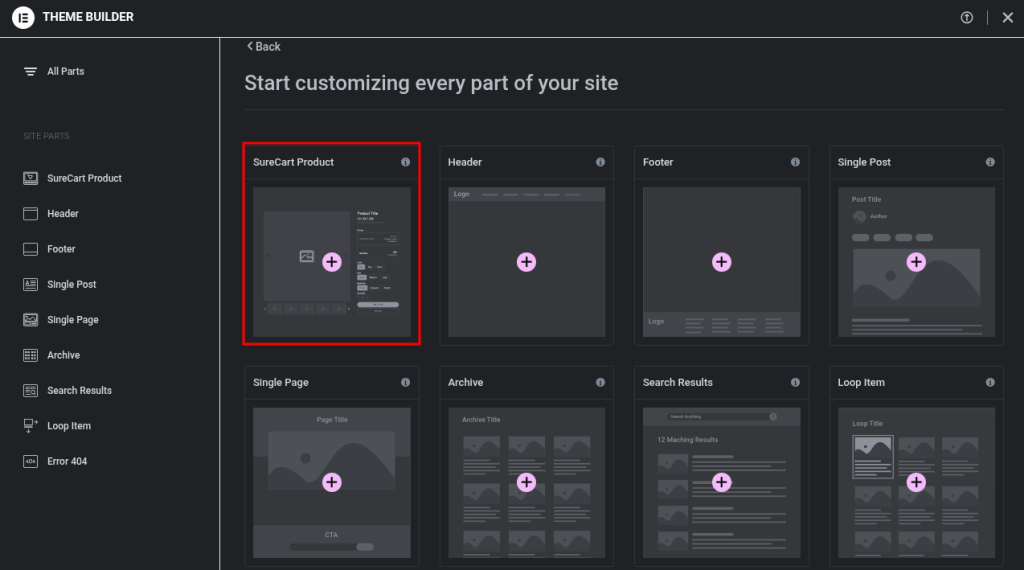Go back using the Back link

click(x=264, y=47)
